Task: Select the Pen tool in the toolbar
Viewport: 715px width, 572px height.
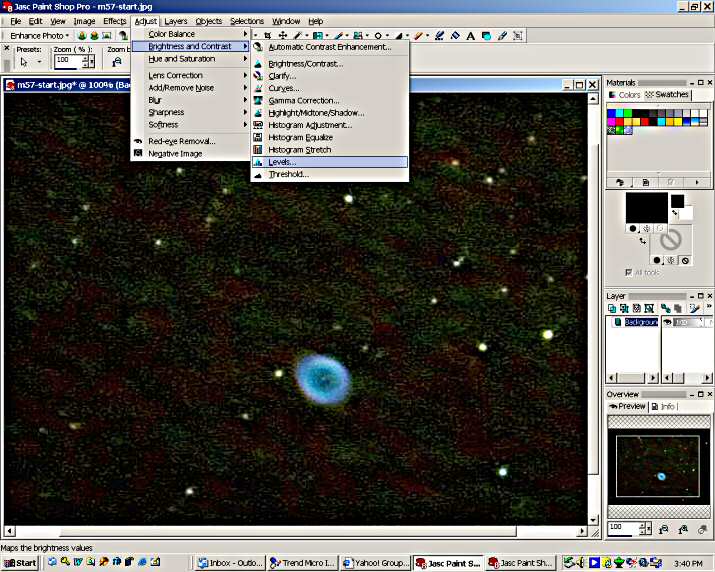Action: pyautogui.click(x=502, y=35)
